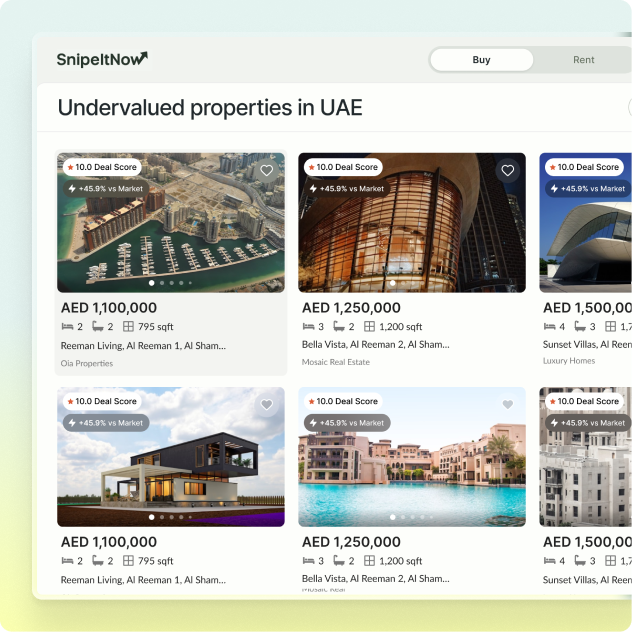The height and width of the screenshot is (632, 632).
Task: Click 10.0 Deal Score badge on opera building photo
Action: tap(341, 168)
